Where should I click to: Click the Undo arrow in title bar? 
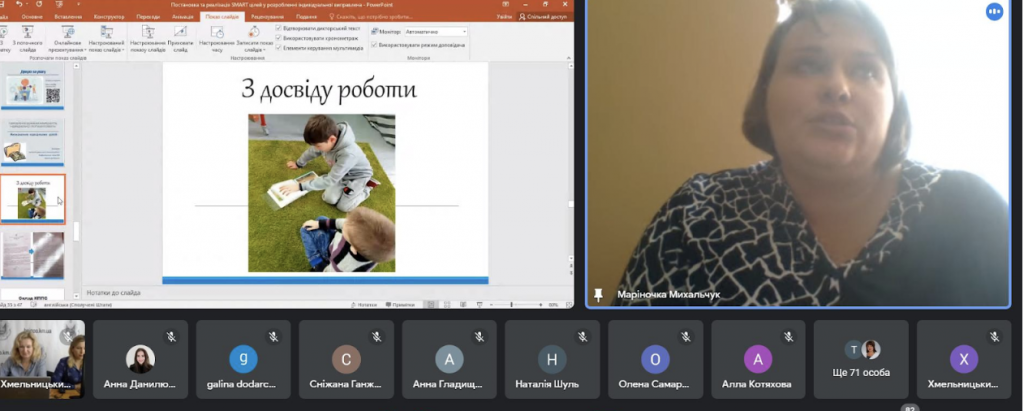pos(19,4)
